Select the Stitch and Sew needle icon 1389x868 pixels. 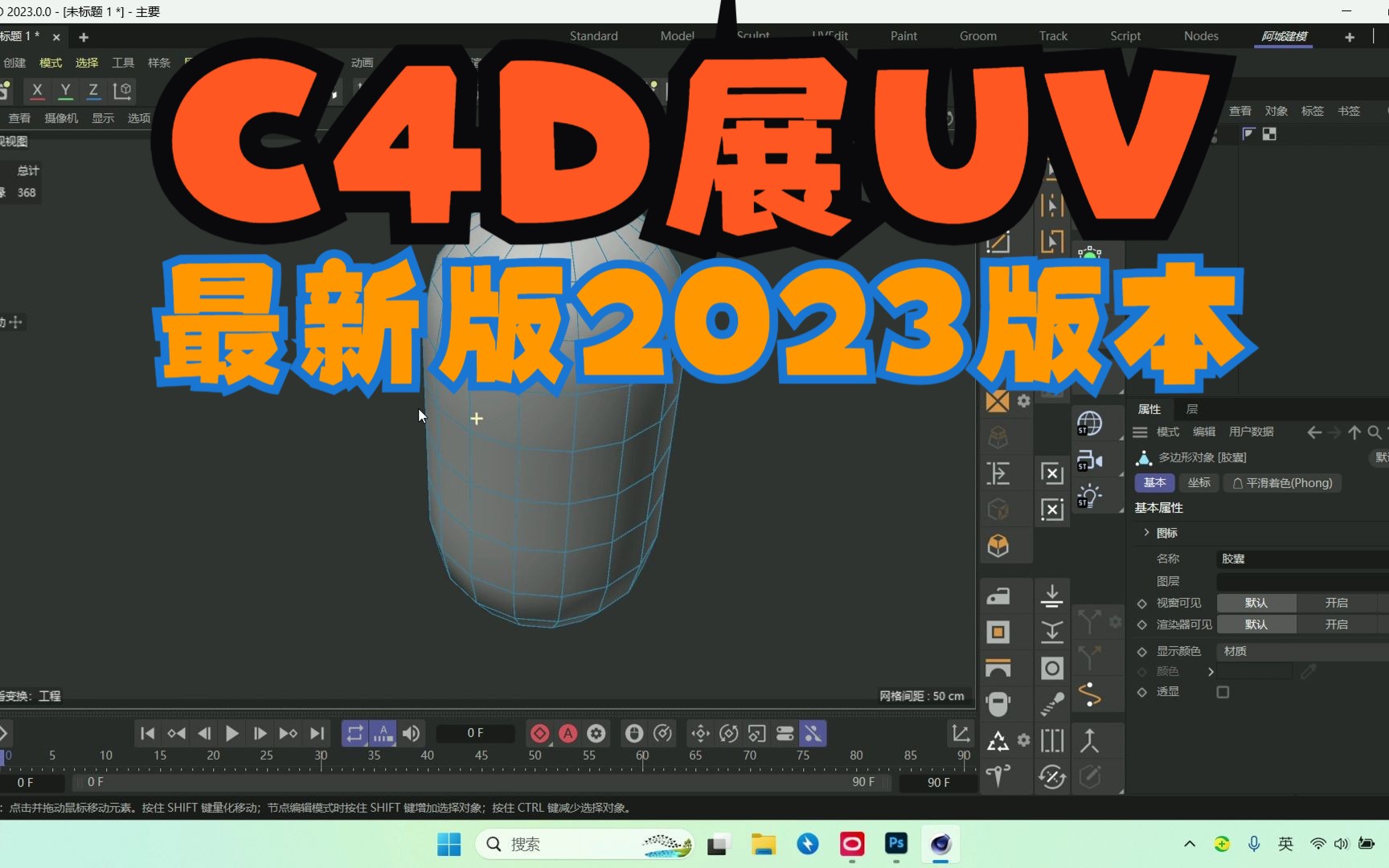(998, 776)
